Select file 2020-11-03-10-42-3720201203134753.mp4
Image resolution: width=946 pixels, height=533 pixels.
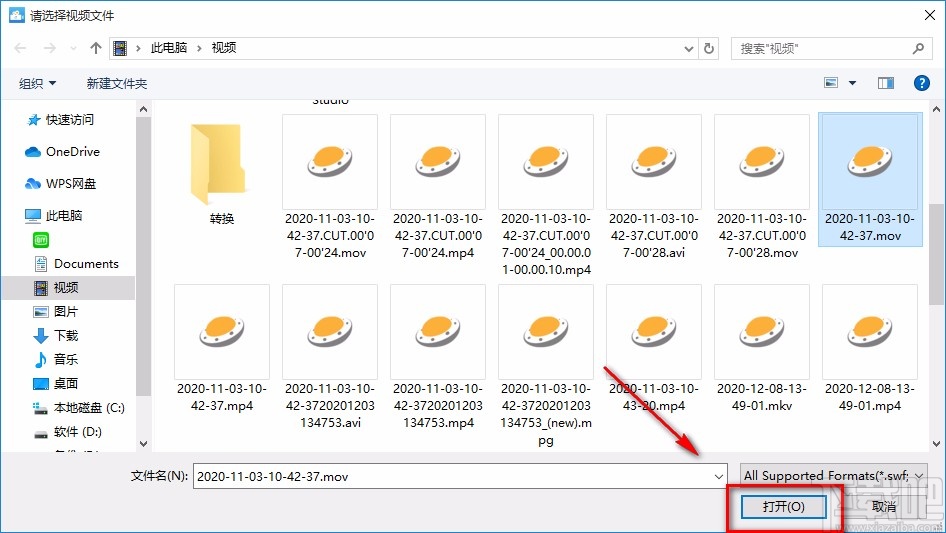[438, 357]
